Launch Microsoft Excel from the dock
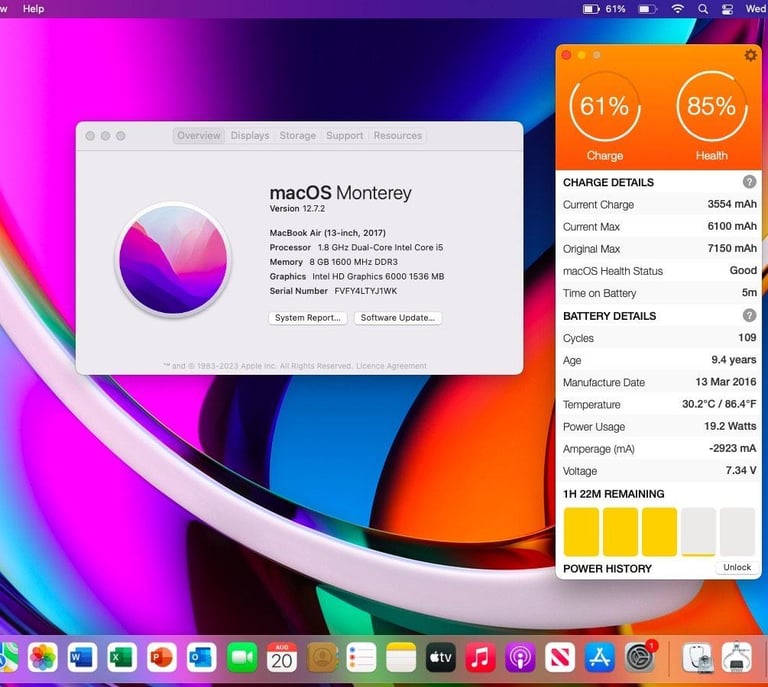The height and width of the screenshot is (687, 768). point(122,657)
